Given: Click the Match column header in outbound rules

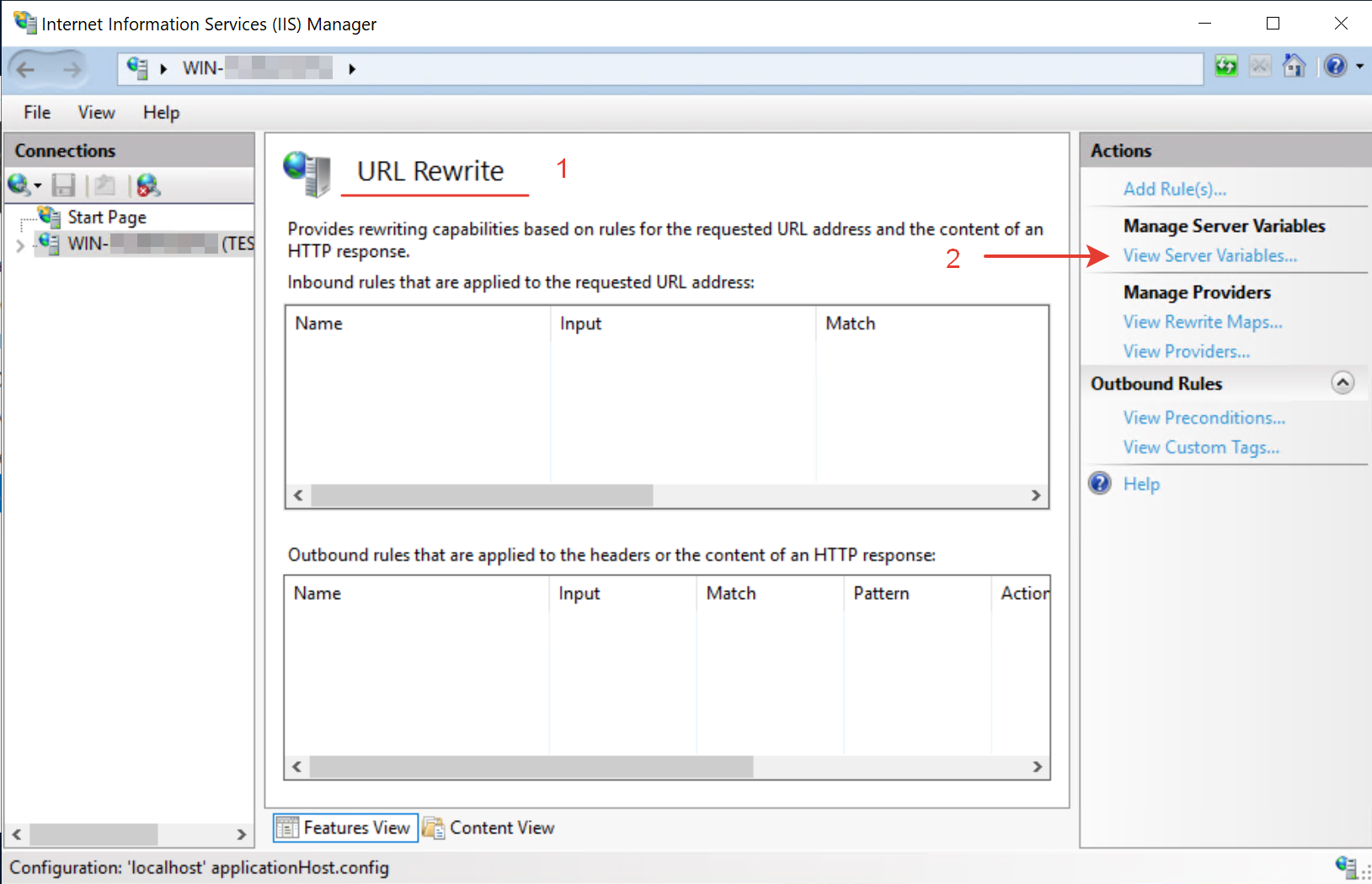Looking at the screenshot, I should (x=771, y=593).
